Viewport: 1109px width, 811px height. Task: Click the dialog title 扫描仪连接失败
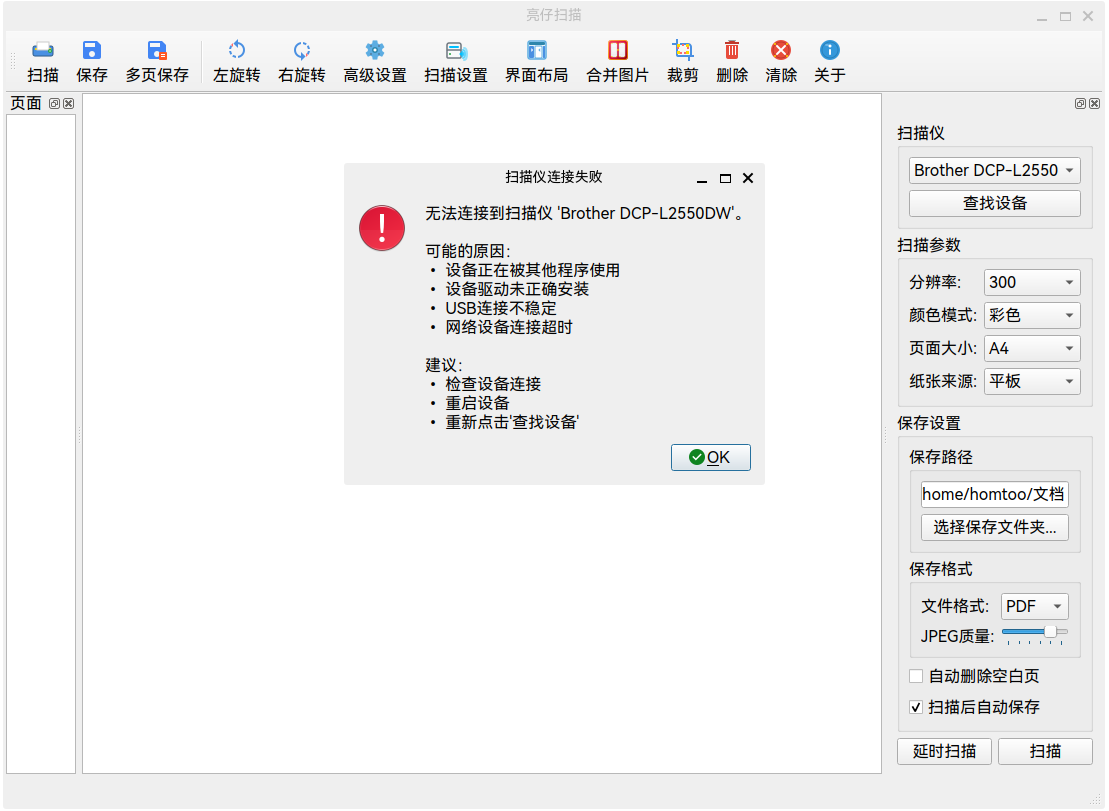(x=554, y=177)
